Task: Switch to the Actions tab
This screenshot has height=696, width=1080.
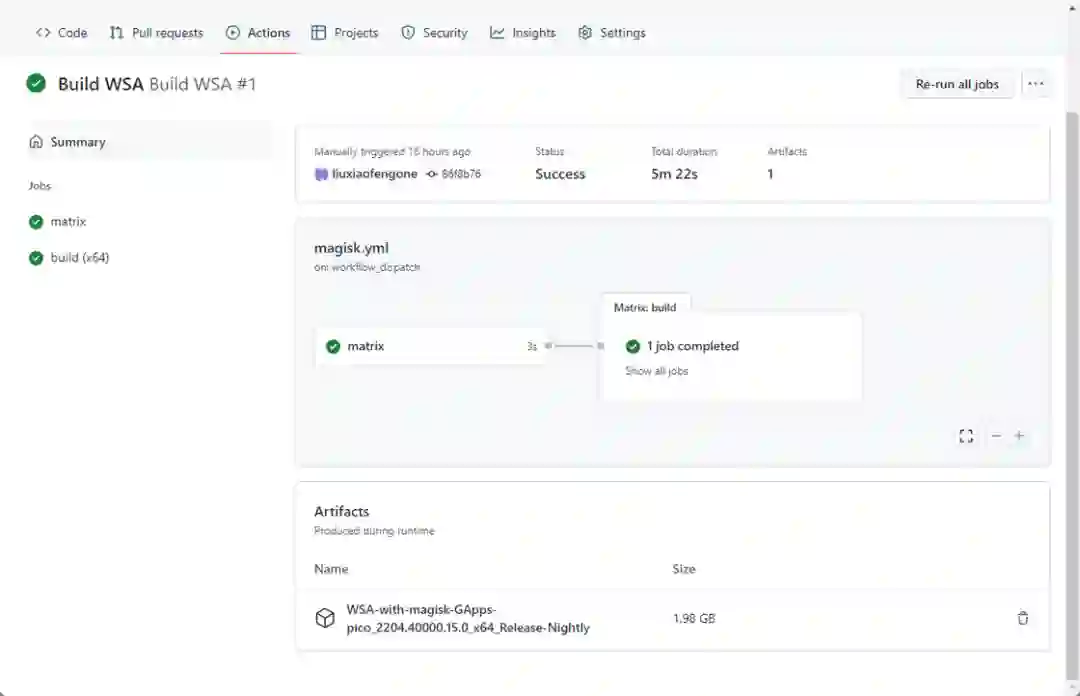Action: coord(258,32)
